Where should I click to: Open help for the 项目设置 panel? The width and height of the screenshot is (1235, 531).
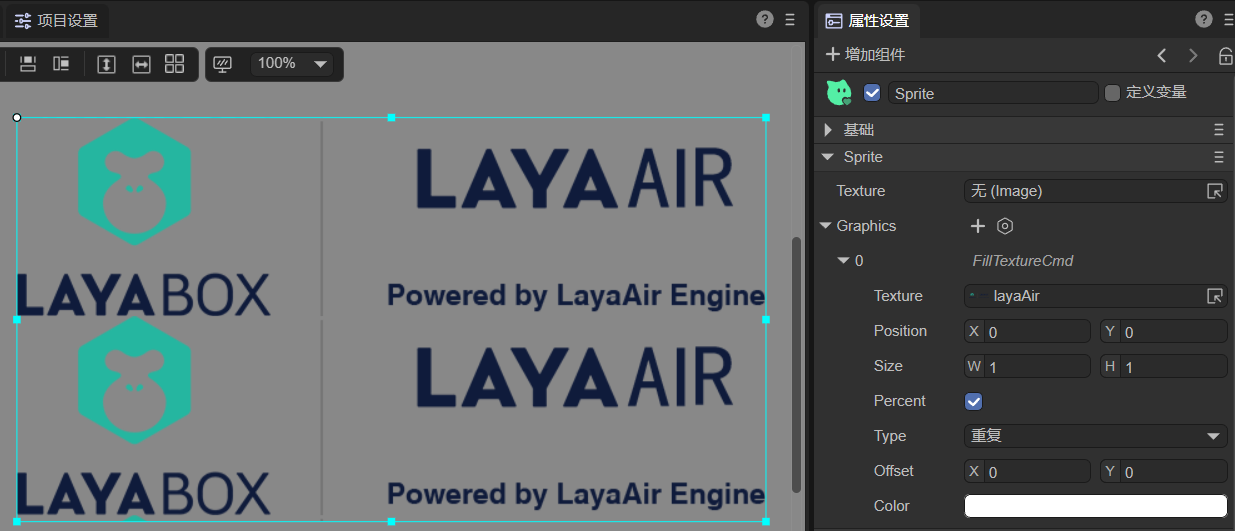764,19
